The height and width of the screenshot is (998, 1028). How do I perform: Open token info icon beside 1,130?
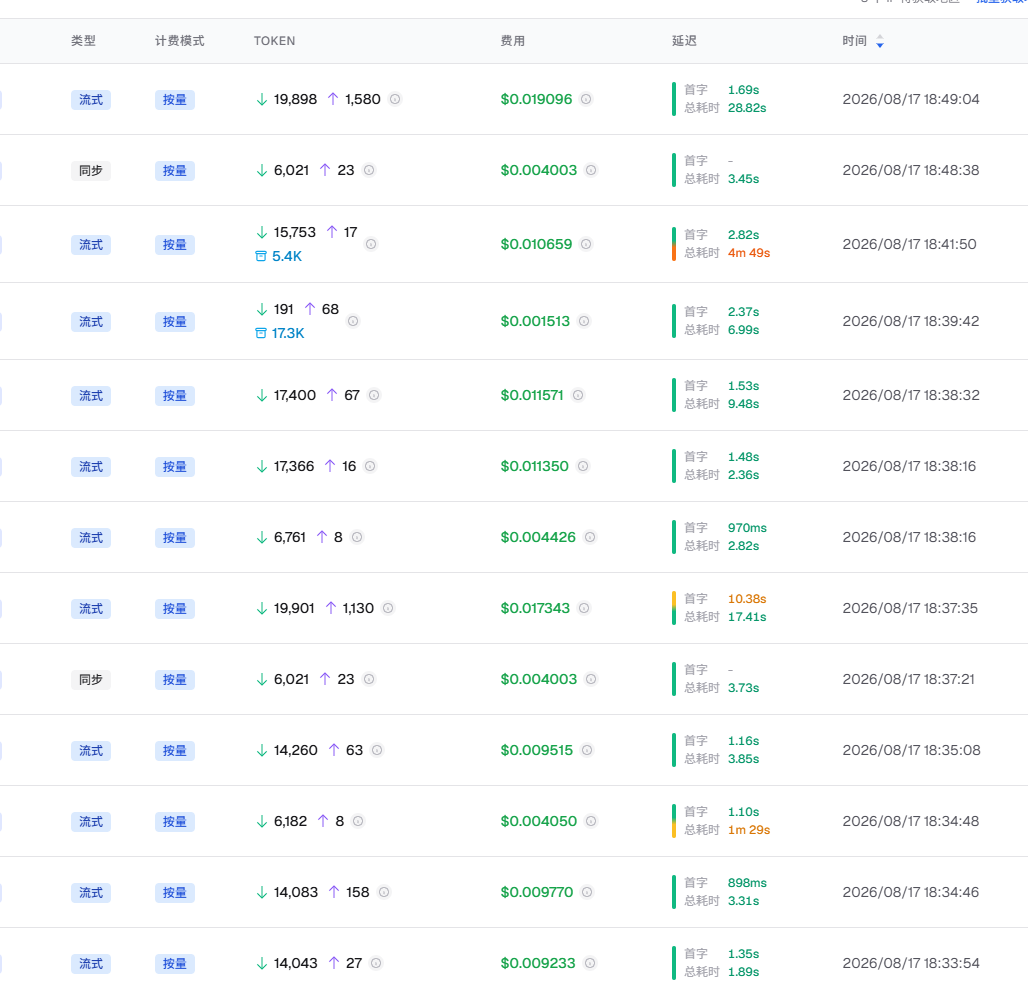click(x=388, y=608)
